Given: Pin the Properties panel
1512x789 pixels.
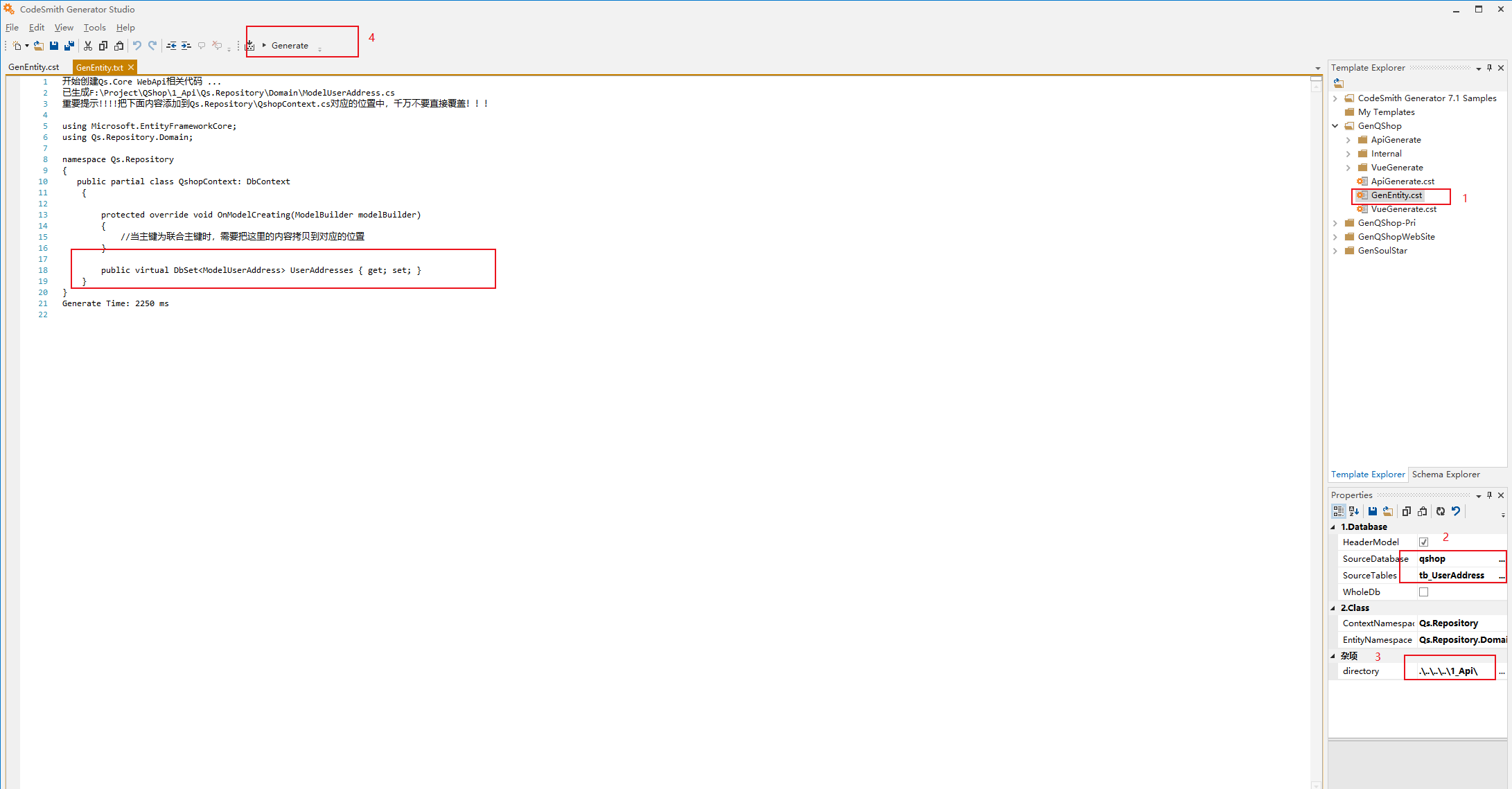Looking at the screenshot, I should point(1489,495).
